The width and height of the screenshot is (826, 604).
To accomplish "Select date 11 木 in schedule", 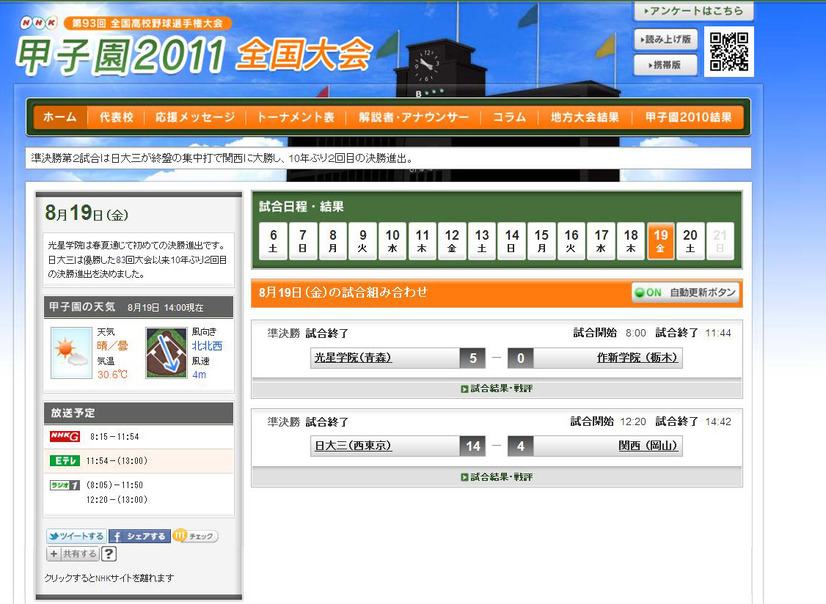I will [422, 241].
